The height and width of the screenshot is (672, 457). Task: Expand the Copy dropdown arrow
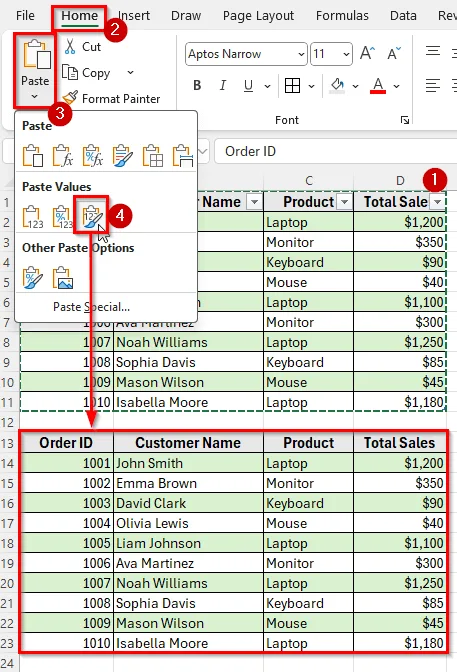point(130,73)
